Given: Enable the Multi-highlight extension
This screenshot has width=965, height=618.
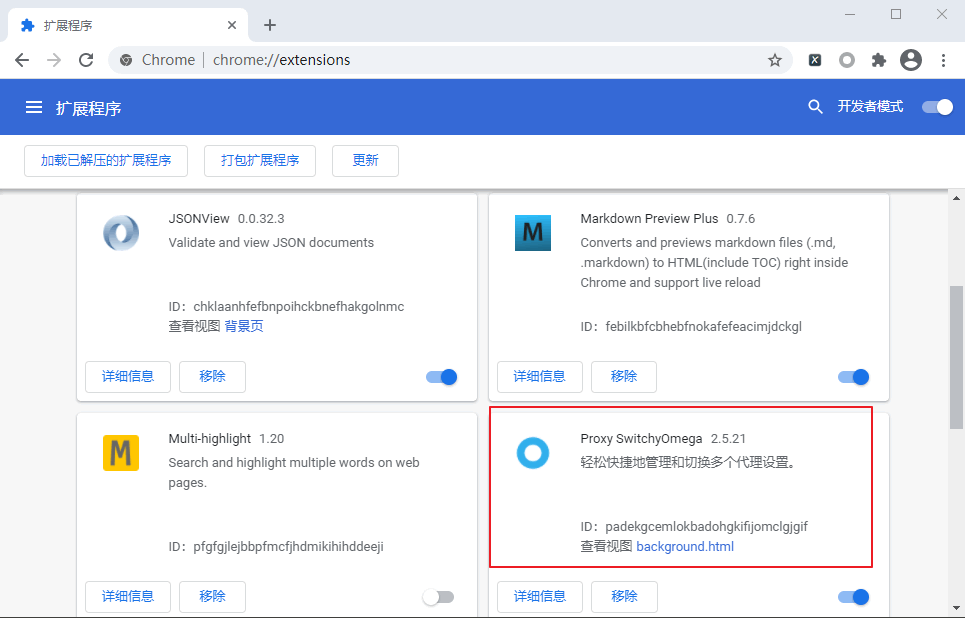Looking at the screenshot, I should 438,597.
